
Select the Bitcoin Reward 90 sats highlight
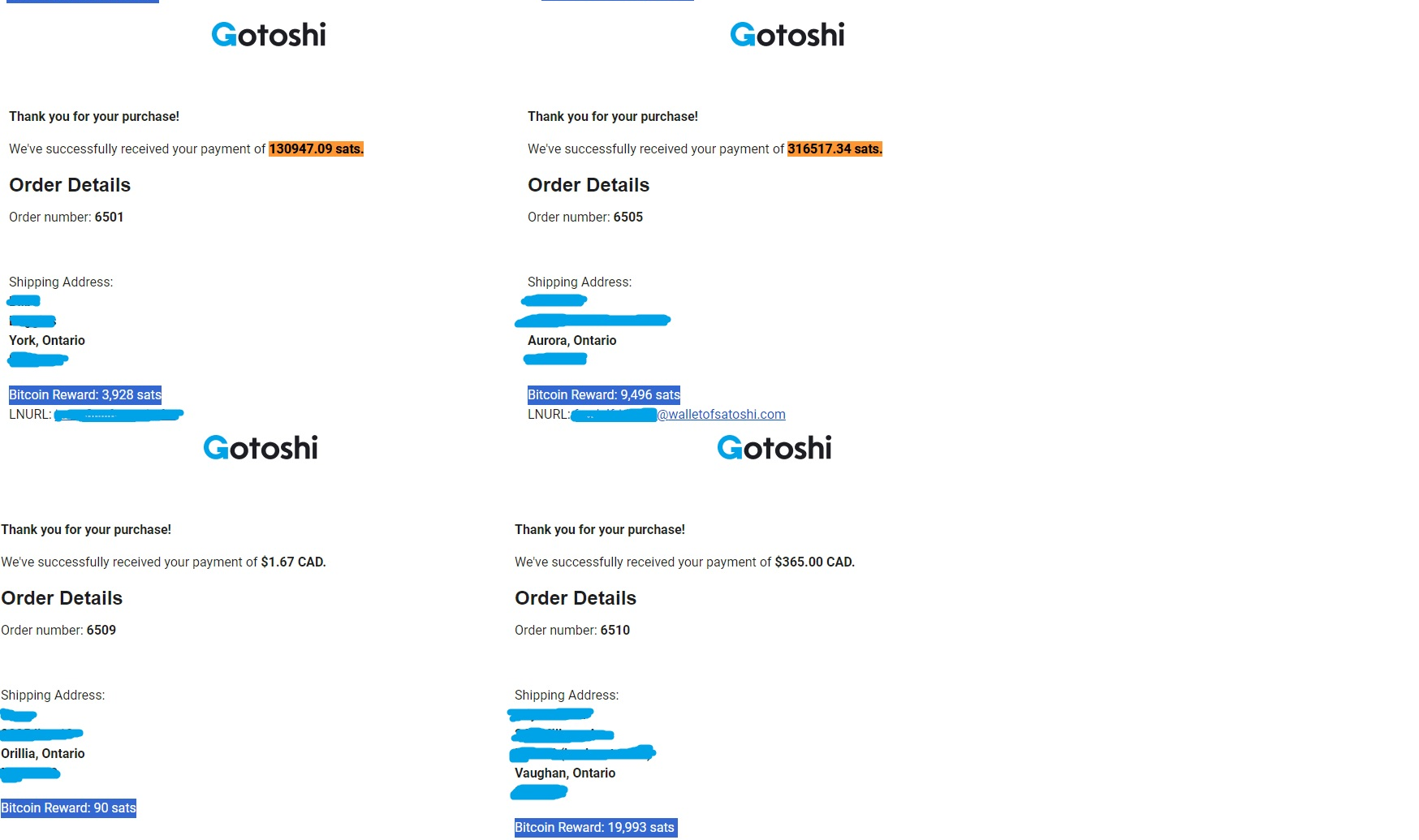pyautogui.click(x=68, y=808)
